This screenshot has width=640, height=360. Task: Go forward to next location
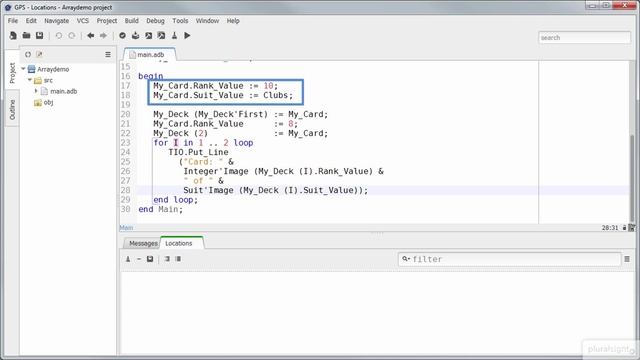(x=103, y=36)
